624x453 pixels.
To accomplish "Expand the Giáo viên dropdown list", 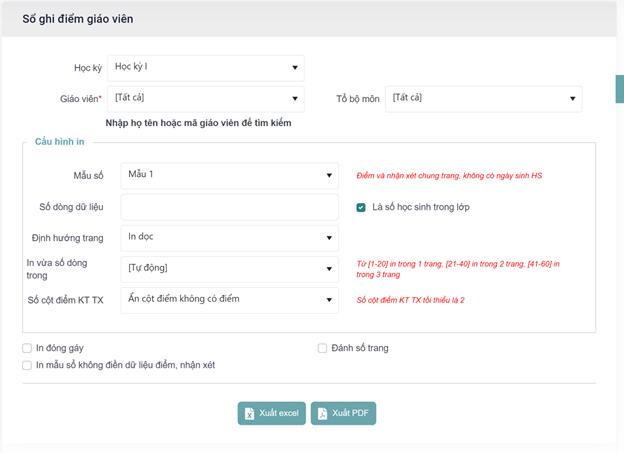I will click(x=205, y=98).
